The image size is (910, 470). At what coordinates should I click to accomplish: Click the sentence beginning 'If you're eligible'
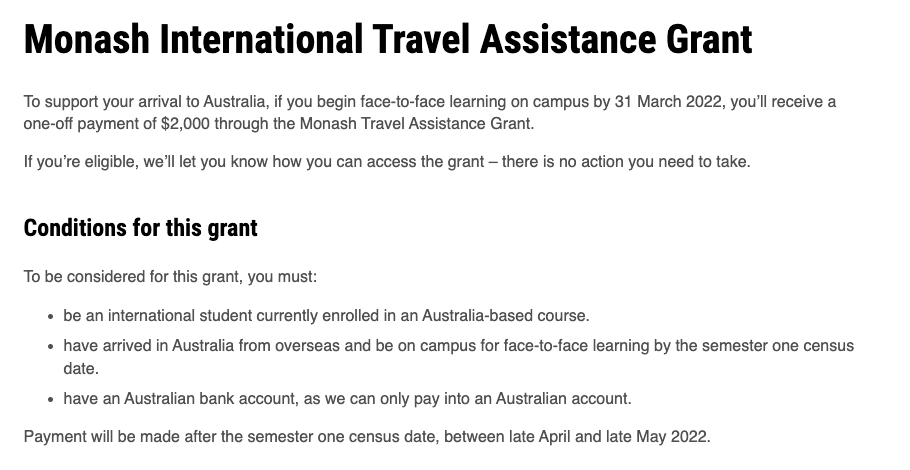(387, 161)
